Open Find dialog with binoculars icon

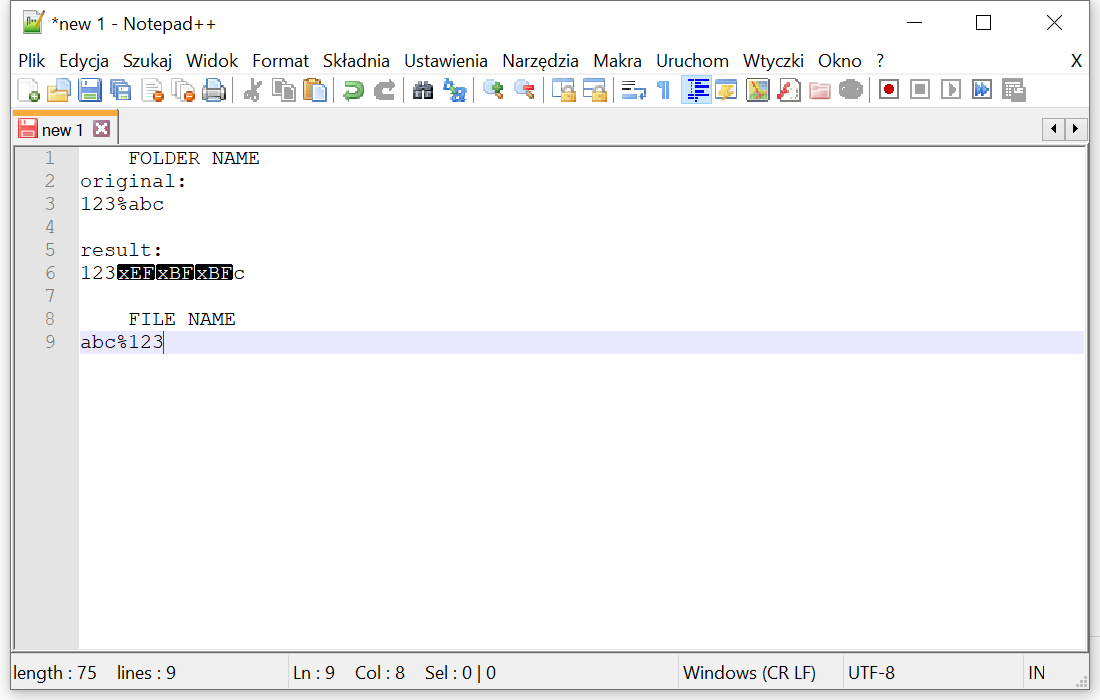click(x=423, y=90)
